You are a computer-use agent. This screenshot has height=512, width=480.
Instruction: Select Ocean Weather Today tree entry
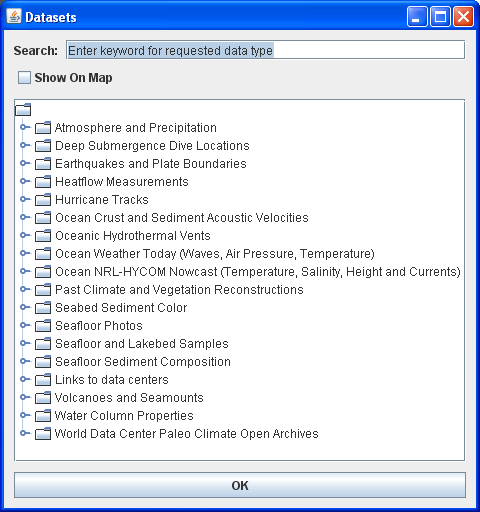[215, 254]
